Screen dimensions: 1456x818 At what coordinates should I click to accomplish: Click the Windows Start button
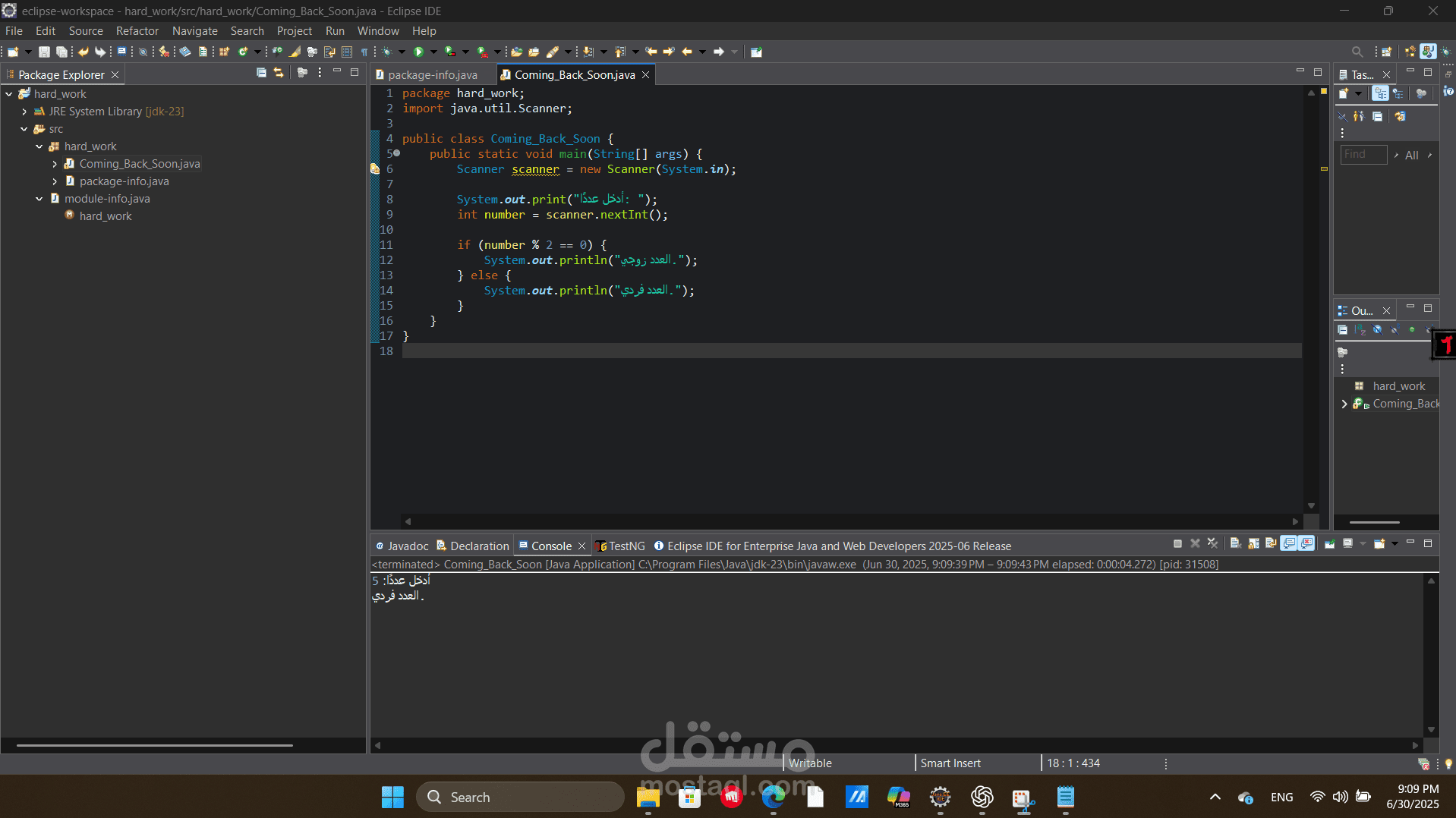tap(392, 797)
